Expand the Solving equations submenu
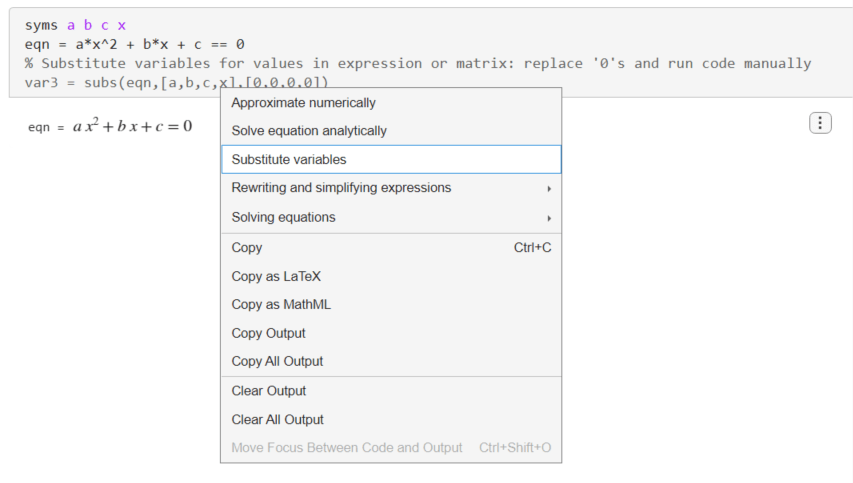This screenshot has height=483, width=853. 283,217
